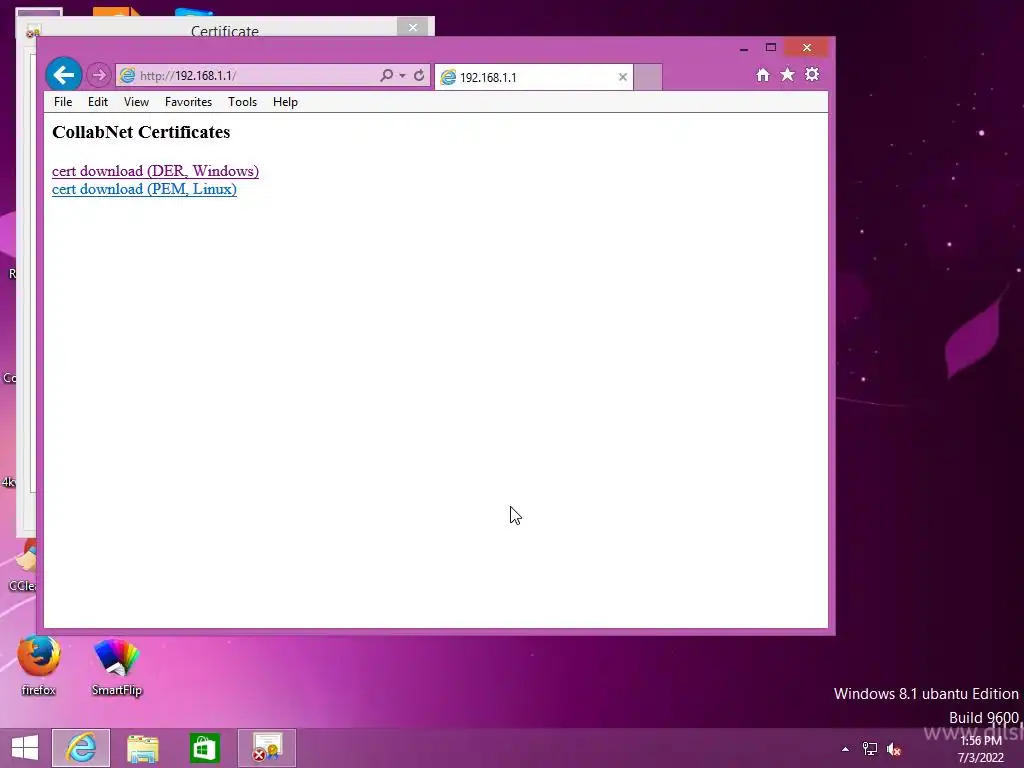Viewport: 1024px width, 768px height.
Task: Open the View menu
Action: tap(136, 102)
